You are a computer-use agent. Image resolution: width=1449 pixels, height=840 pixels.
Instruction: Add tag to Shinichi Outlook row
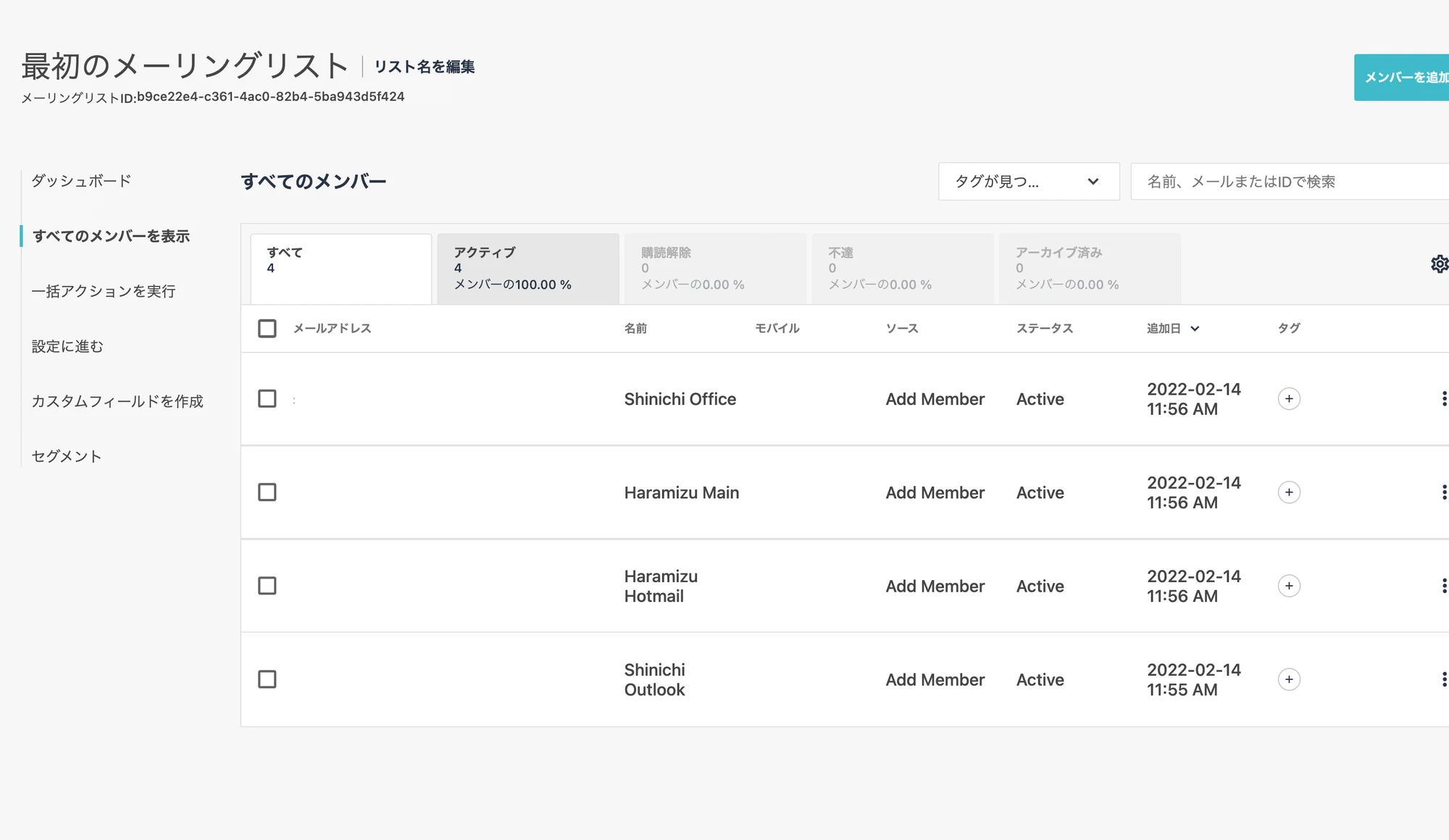(x=1289, y=679)
